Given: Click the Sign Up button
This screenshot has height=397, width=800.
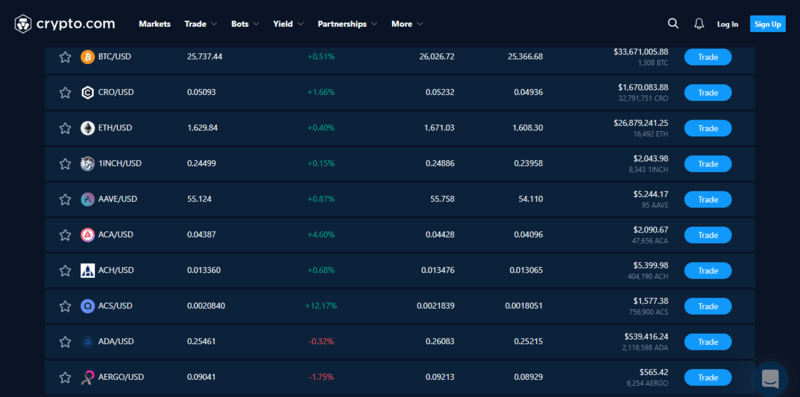Looking at the screenshot, I should [767, 24].
